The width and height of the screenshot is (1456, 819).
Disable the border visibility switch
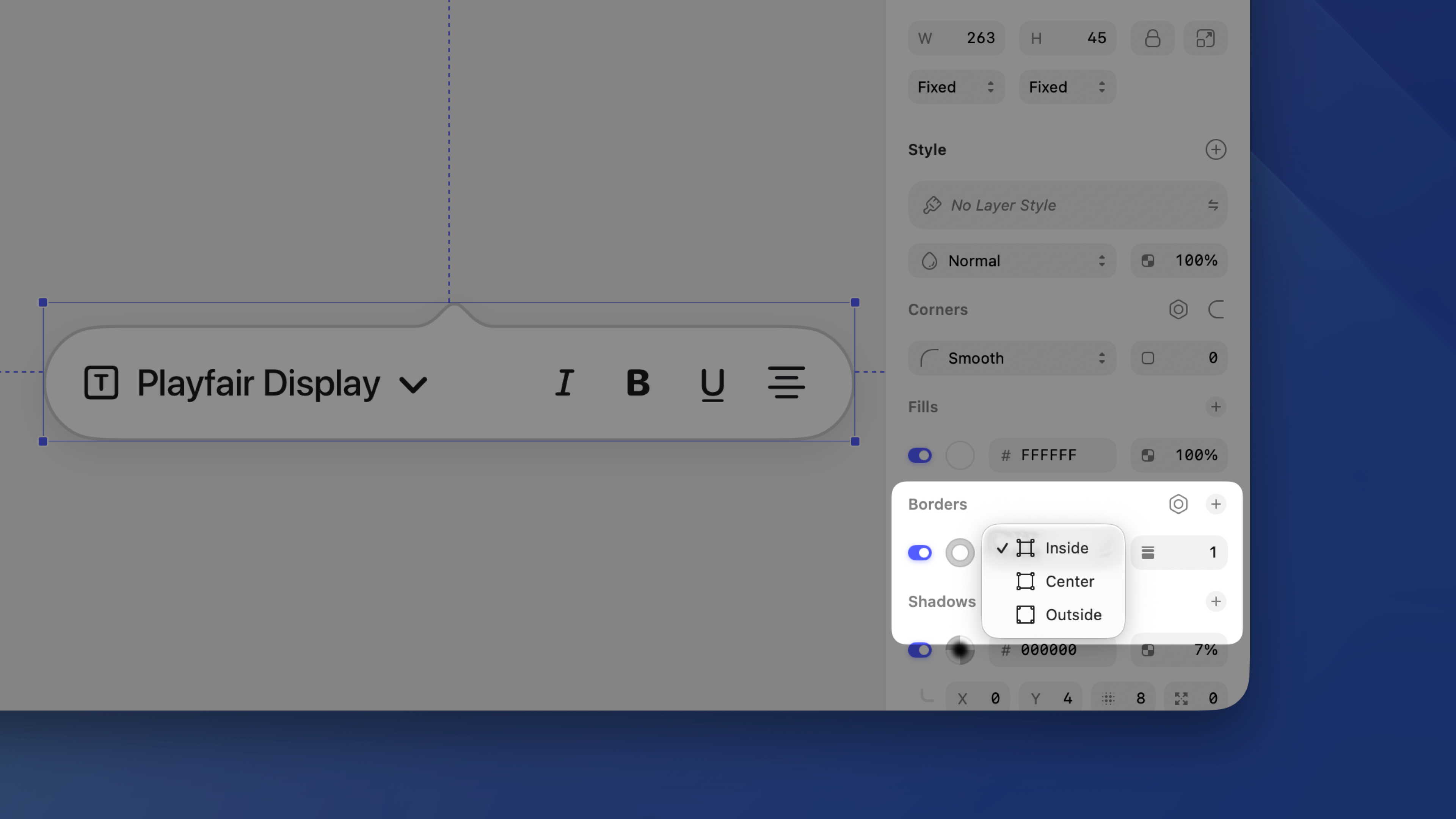[919, 552]
